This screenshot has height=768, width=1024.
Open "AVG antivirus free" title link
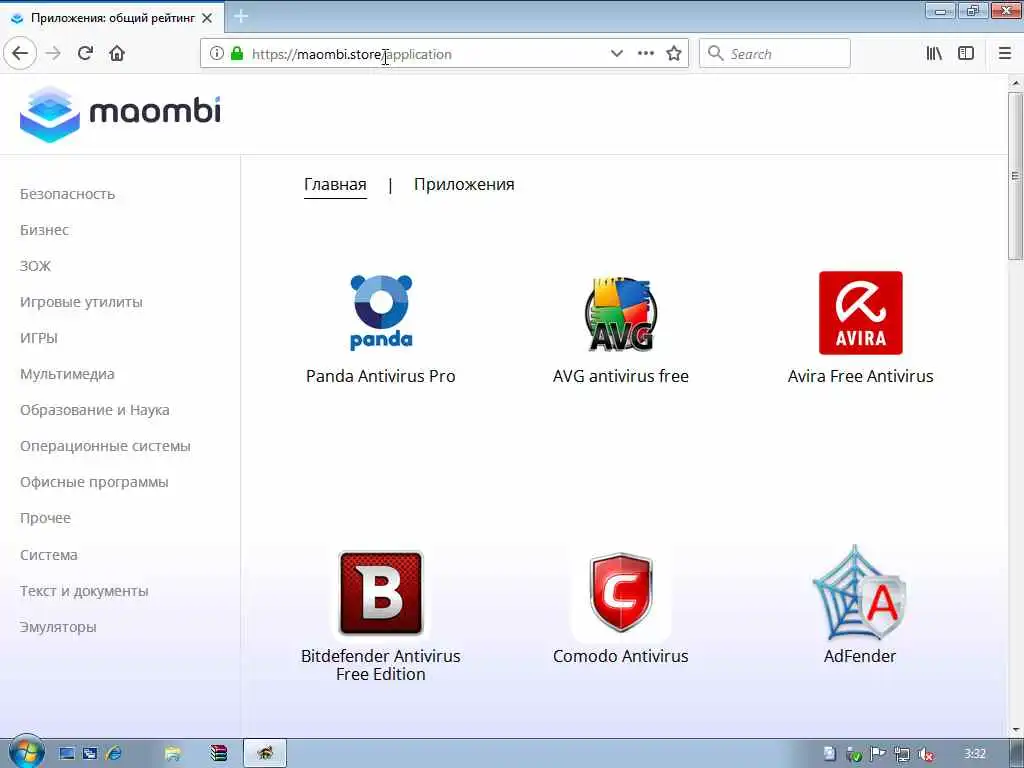coord(620,376)
